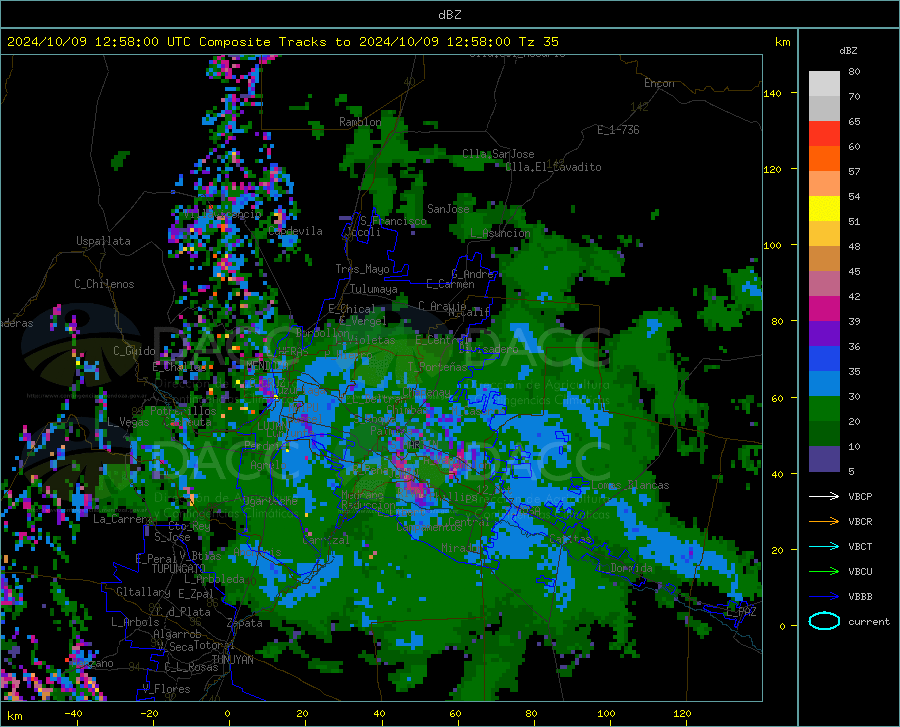Click the Zapata place label

pyautogui.click(x=245, y=623)
